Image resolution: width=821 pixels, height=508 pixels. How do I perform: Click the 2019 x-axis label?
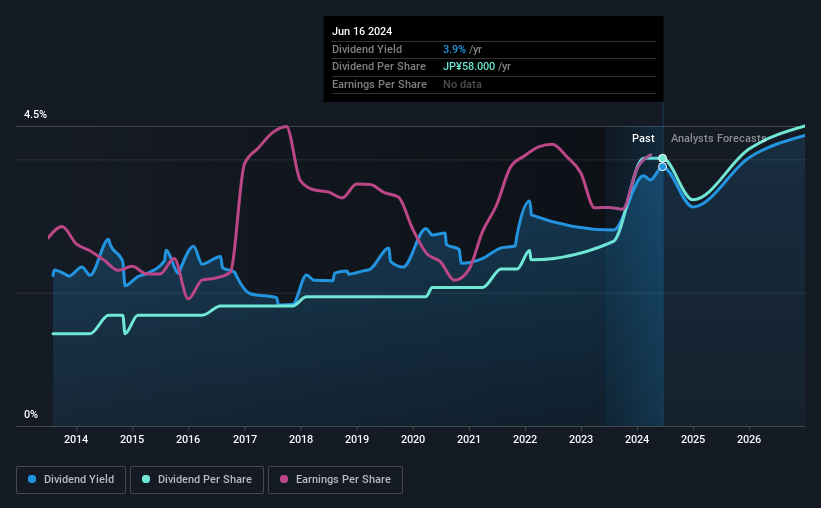click(x=357, y=439)
